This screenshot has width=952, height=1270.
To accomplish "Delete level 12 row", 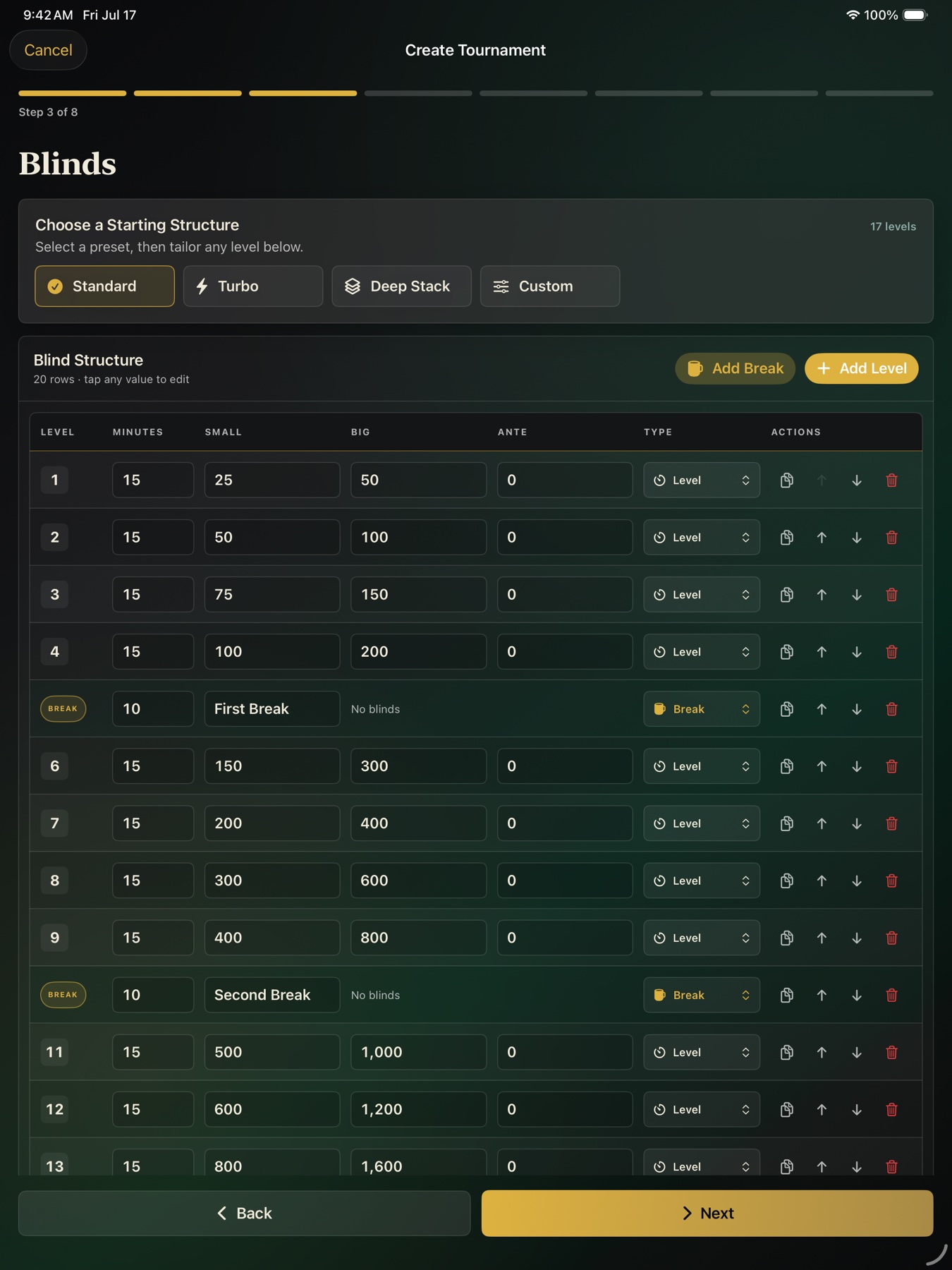I will pyautogui.click(x=892, y=1109).
